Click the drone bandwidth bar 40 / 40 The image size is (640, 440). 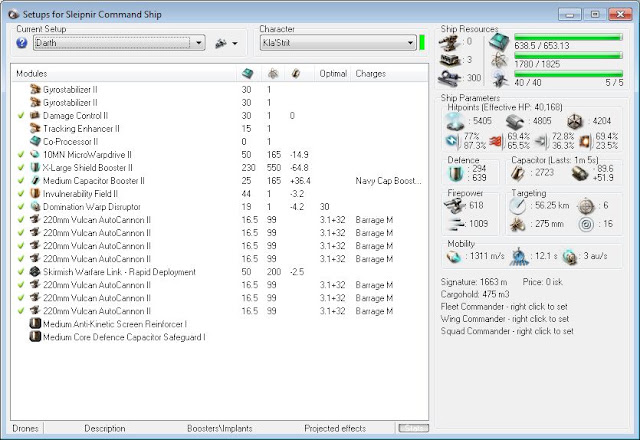569,74
